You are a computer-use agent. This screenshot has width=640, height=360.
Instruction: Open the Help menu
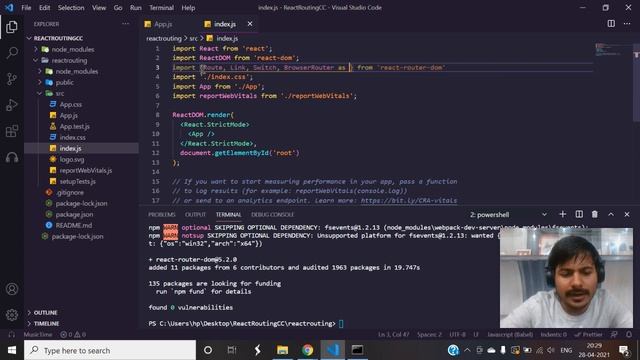(x=188, y=8)
